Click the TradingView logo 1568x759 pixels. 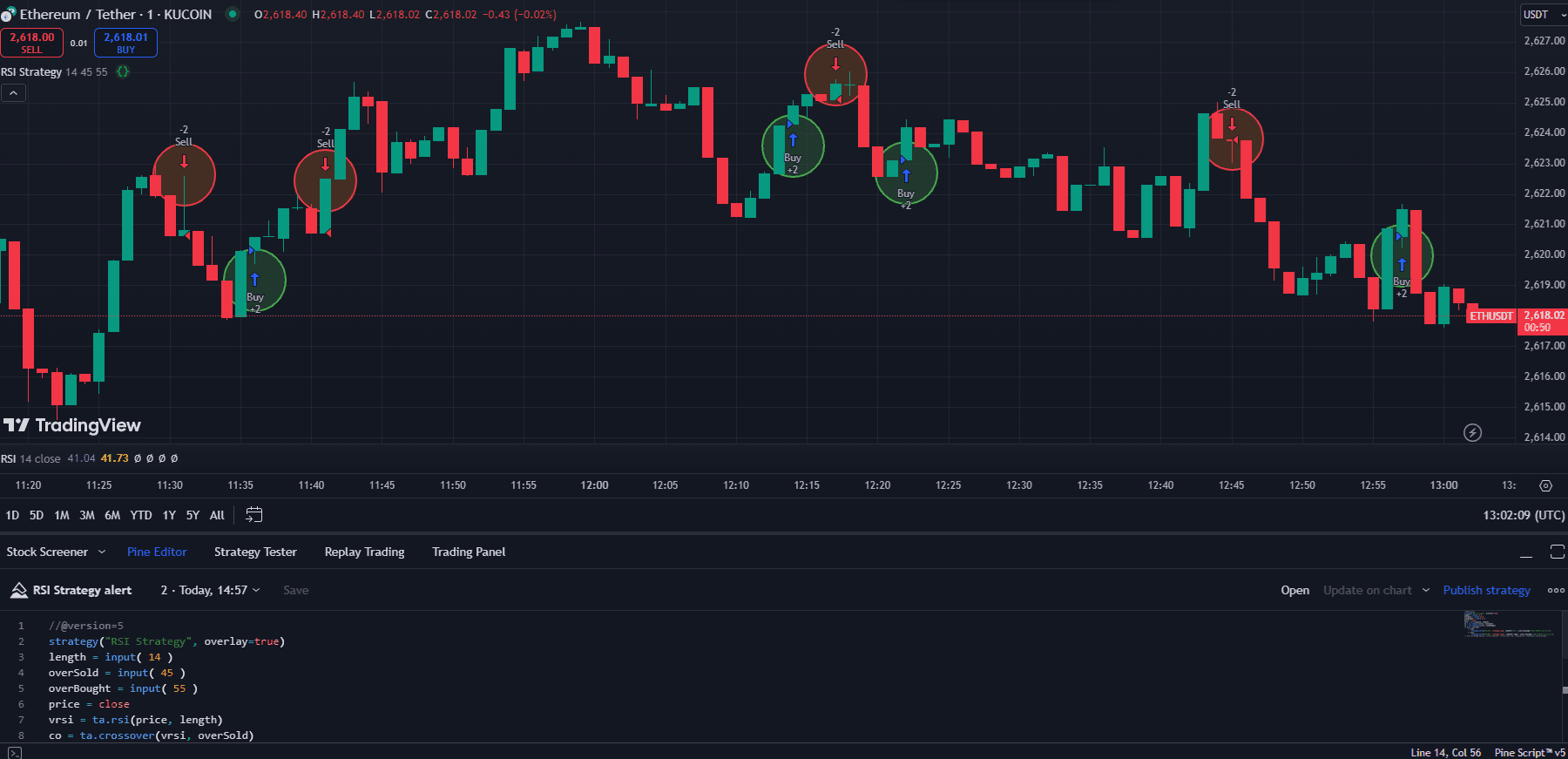[72, 425]
